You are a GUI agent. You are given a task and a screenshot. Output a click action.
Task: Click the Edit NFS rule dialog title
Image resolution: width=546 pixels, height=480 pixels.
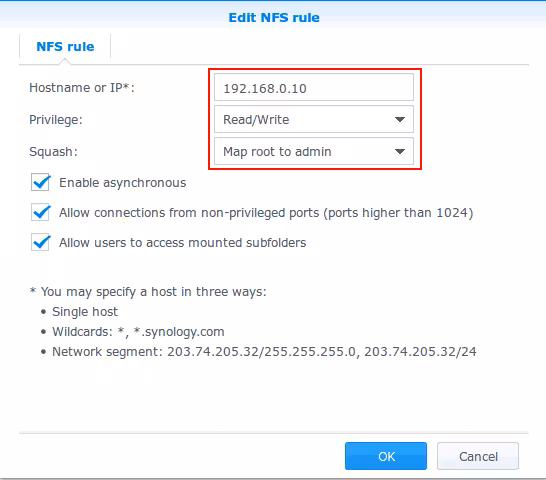coord(274,17)
